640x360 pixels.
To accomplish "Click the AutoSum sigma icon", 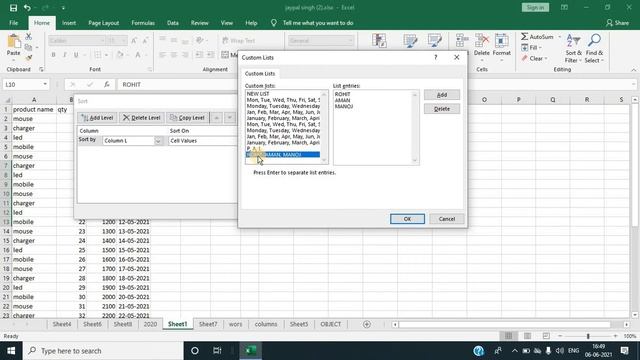I will click(524, 37).
